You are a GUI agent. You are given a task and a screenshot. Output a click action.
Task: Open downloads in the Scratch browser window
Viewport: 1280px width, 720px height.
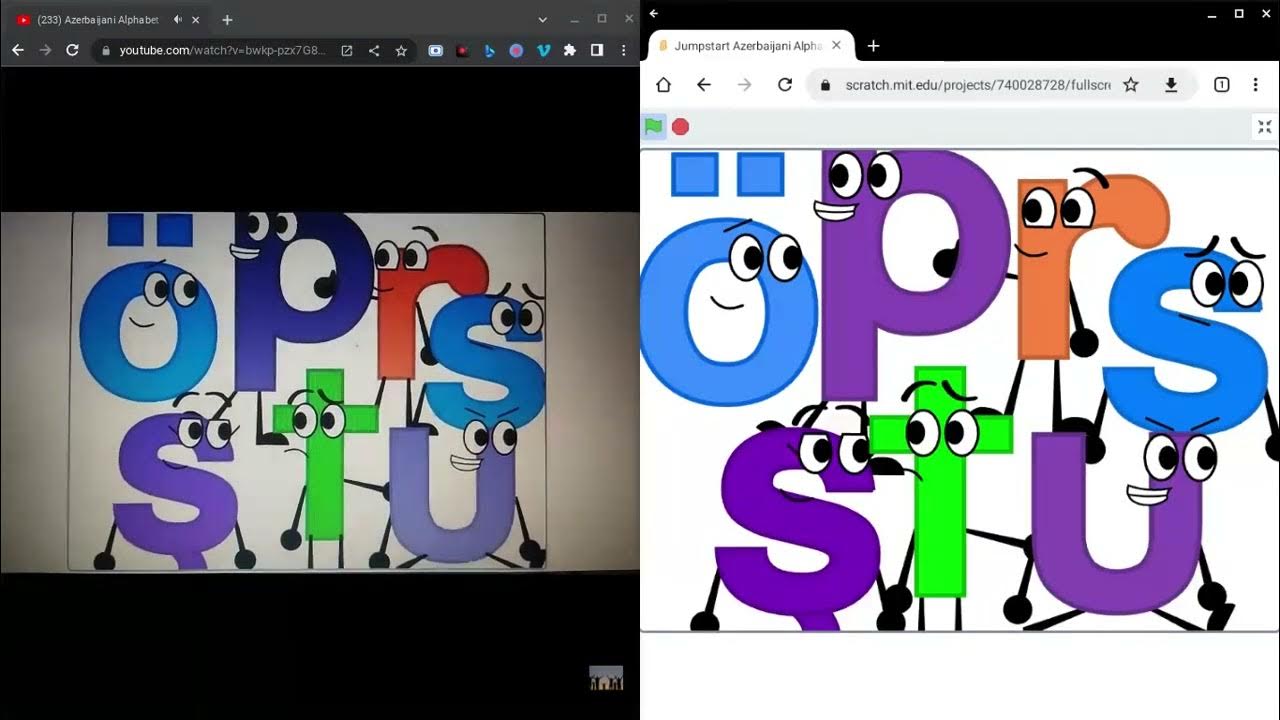(1171, 85)
